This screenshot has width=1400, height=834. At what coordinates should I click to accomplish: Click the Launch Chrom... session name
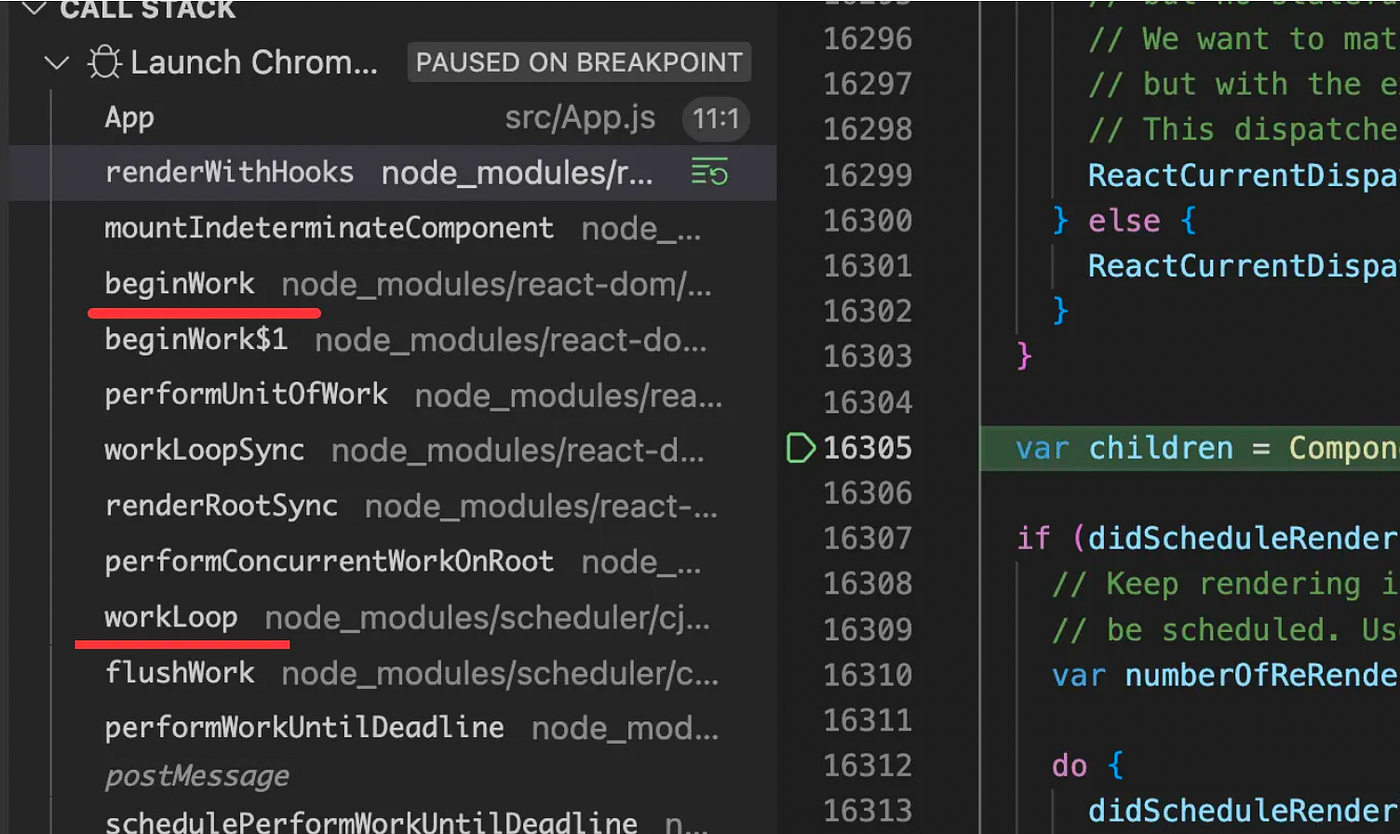(x=254, y=63)
